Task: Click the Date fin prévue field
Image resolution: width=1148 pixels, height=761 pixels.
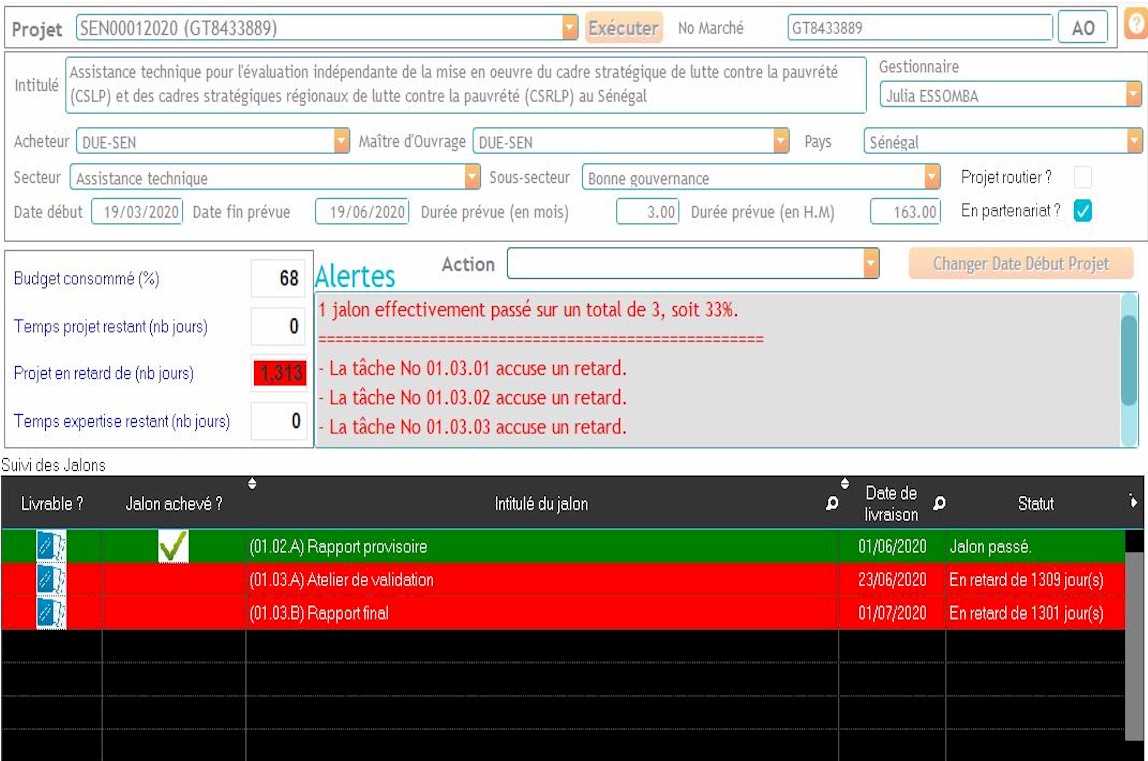Action: pos(362,212)
